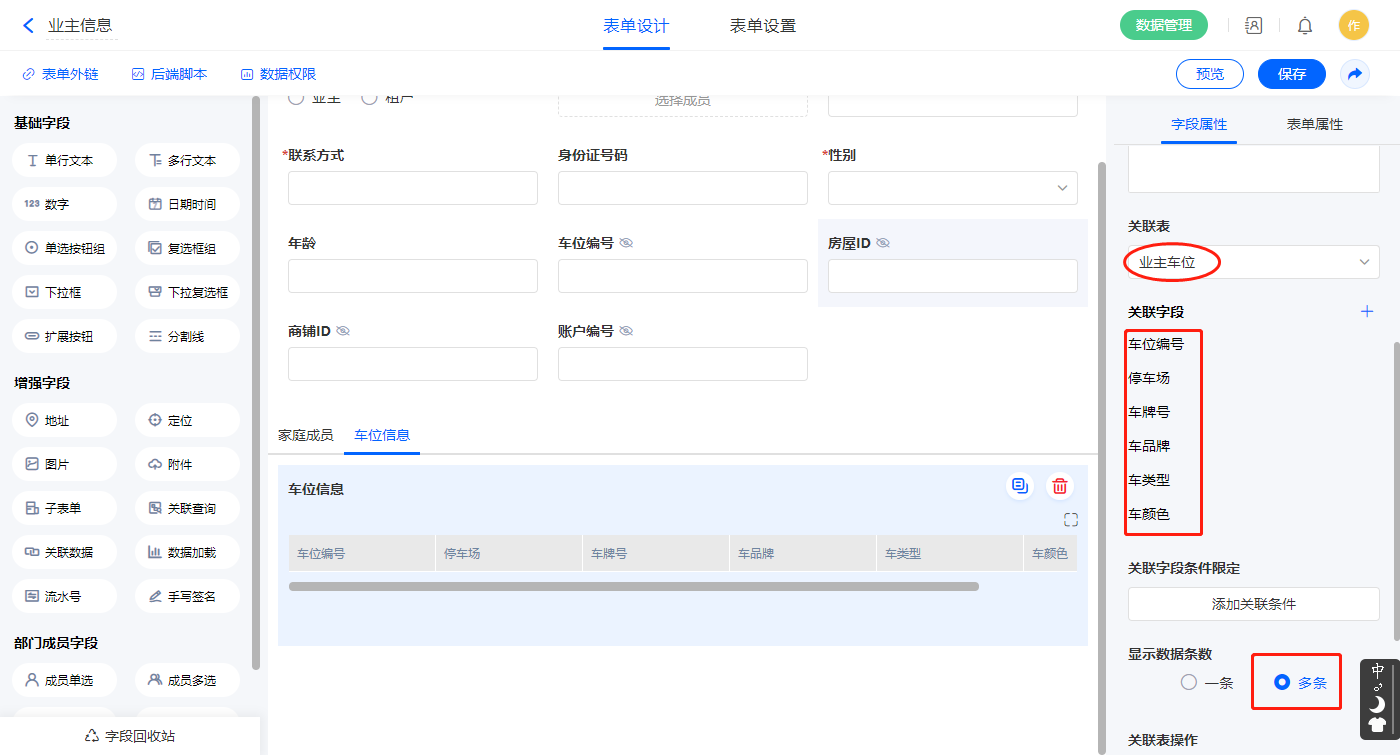
Task: Switch to the 表单设置 tab
Action: point(763,26)
